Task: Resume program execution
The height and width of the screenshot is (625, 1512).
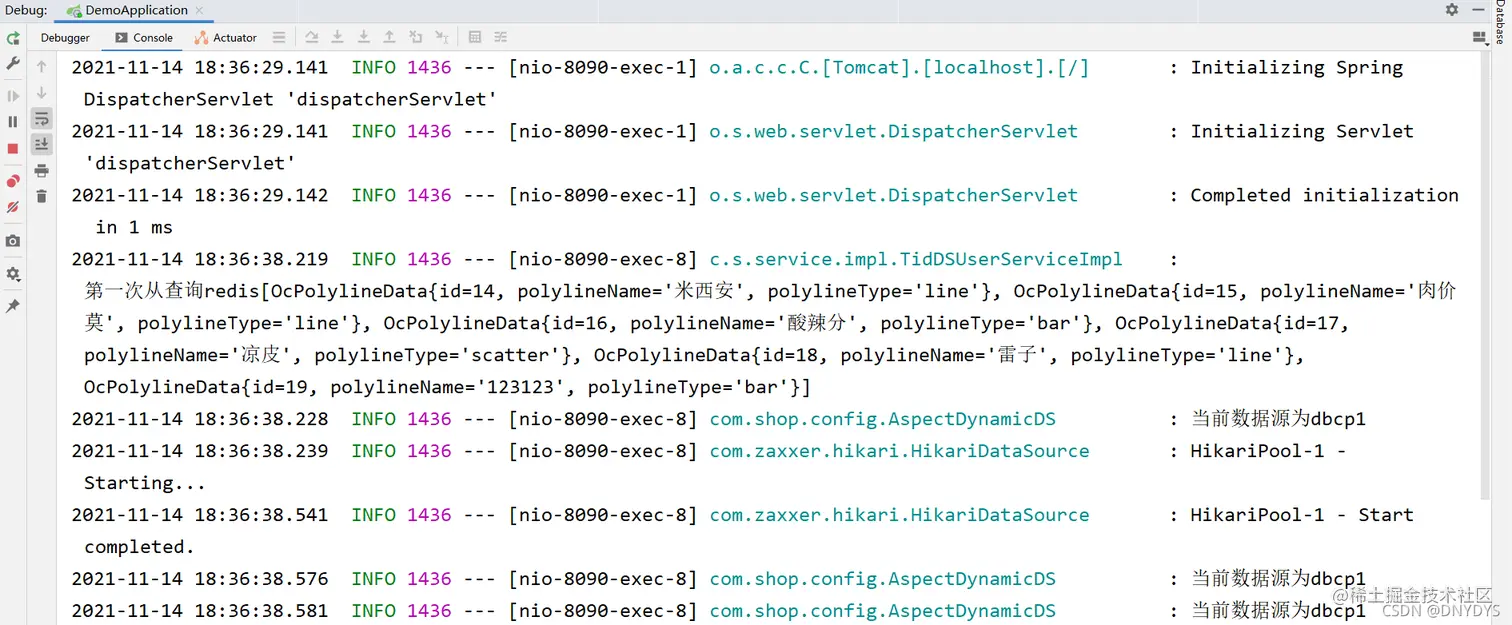Action: pos(13,96)
